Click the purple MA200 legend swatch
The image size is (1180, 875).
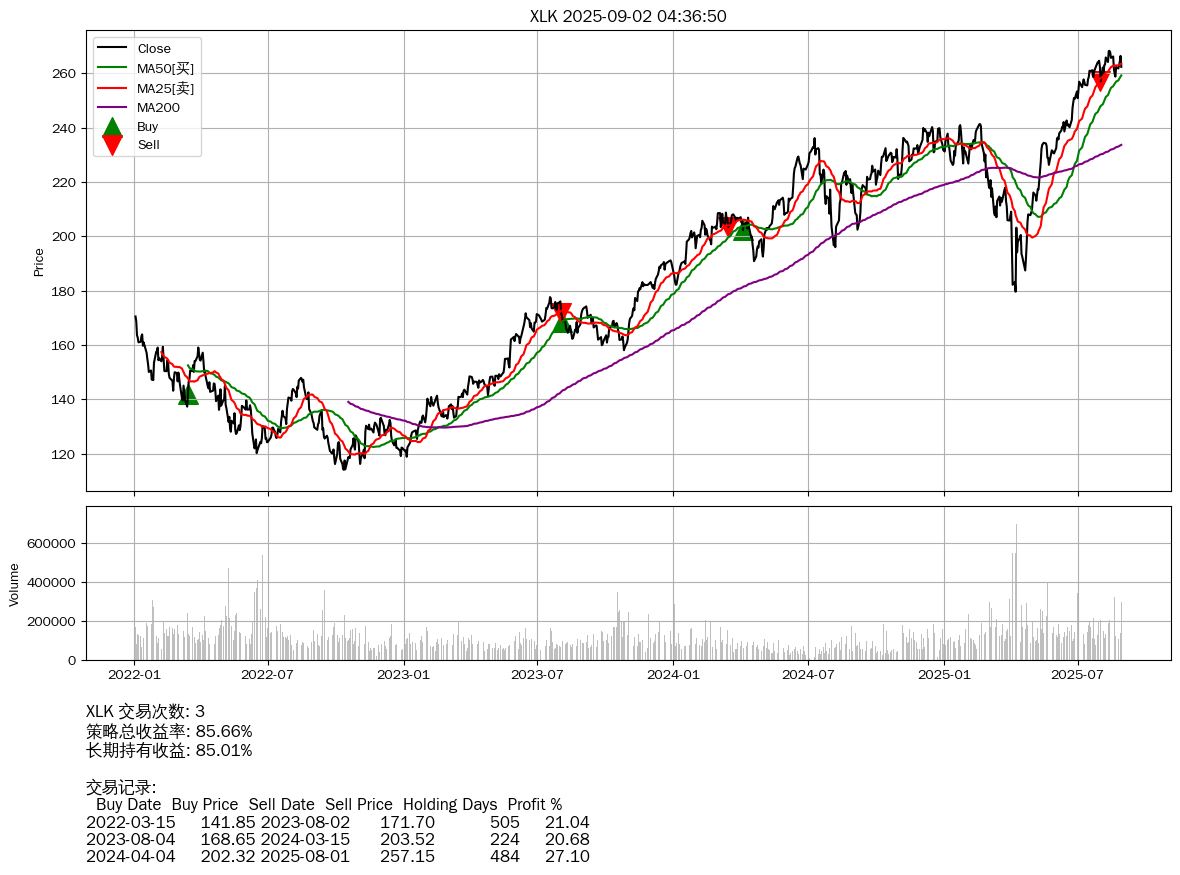pos(112,107)
